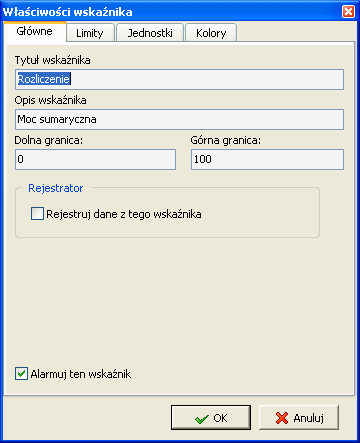
Task: Click the green checkmark icon on OK
Action: 202,419
